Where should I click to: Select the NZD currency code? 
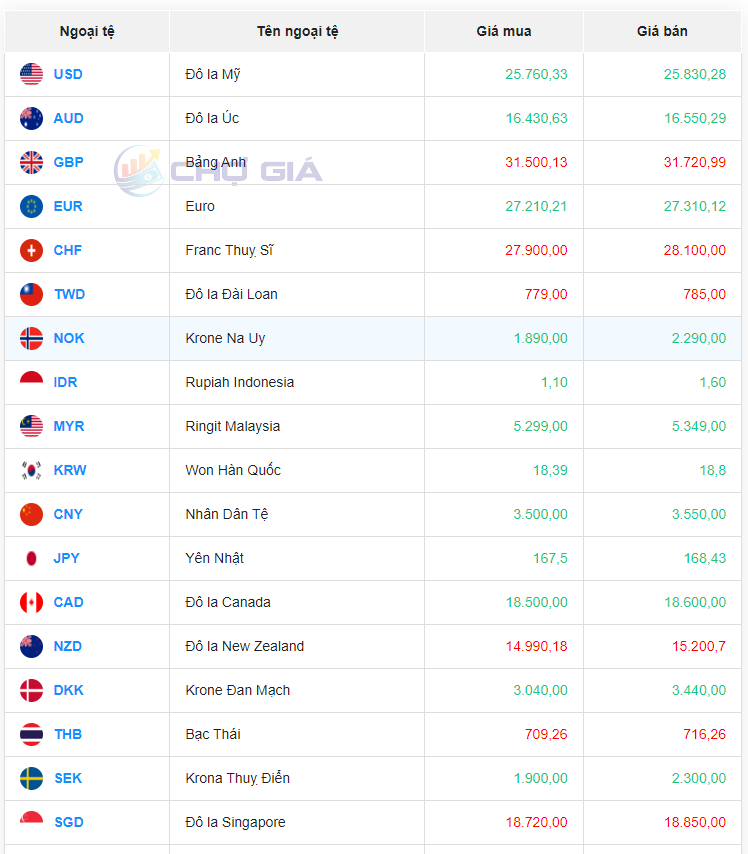(68, 646)
